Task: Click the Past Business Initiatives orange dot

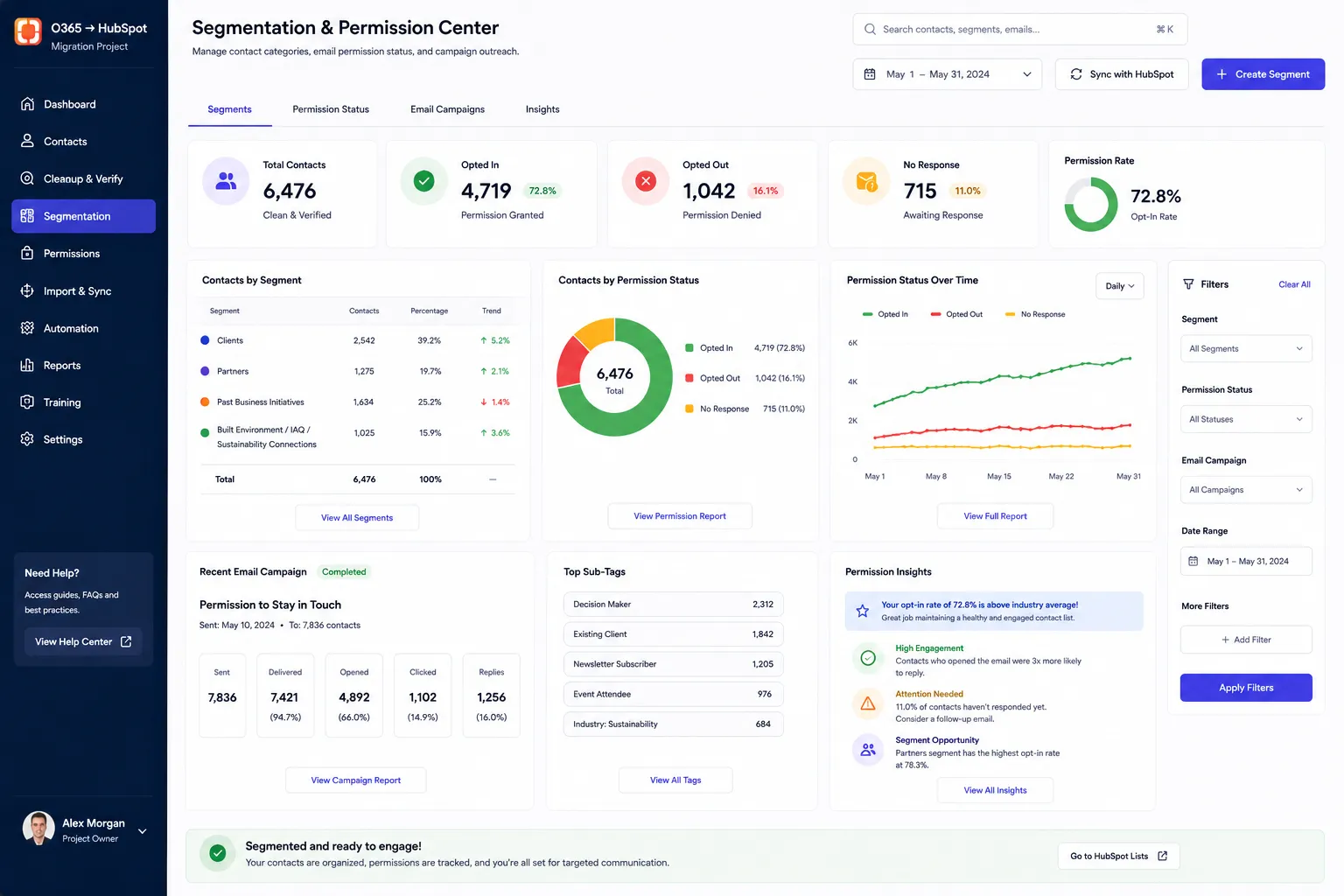Action: (205, 402)
